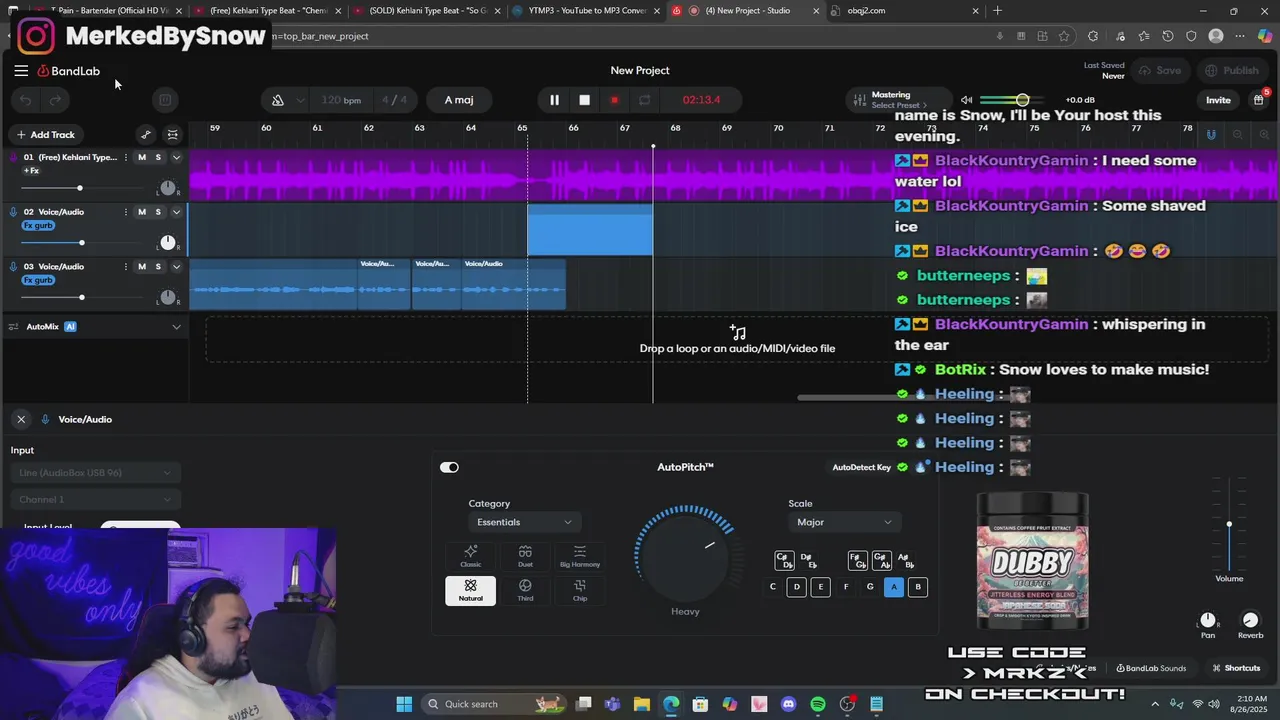This screenshot has height=720, width=1280.
Task: Select the Classic AutoPitch effect
Action: click(471, 557)
